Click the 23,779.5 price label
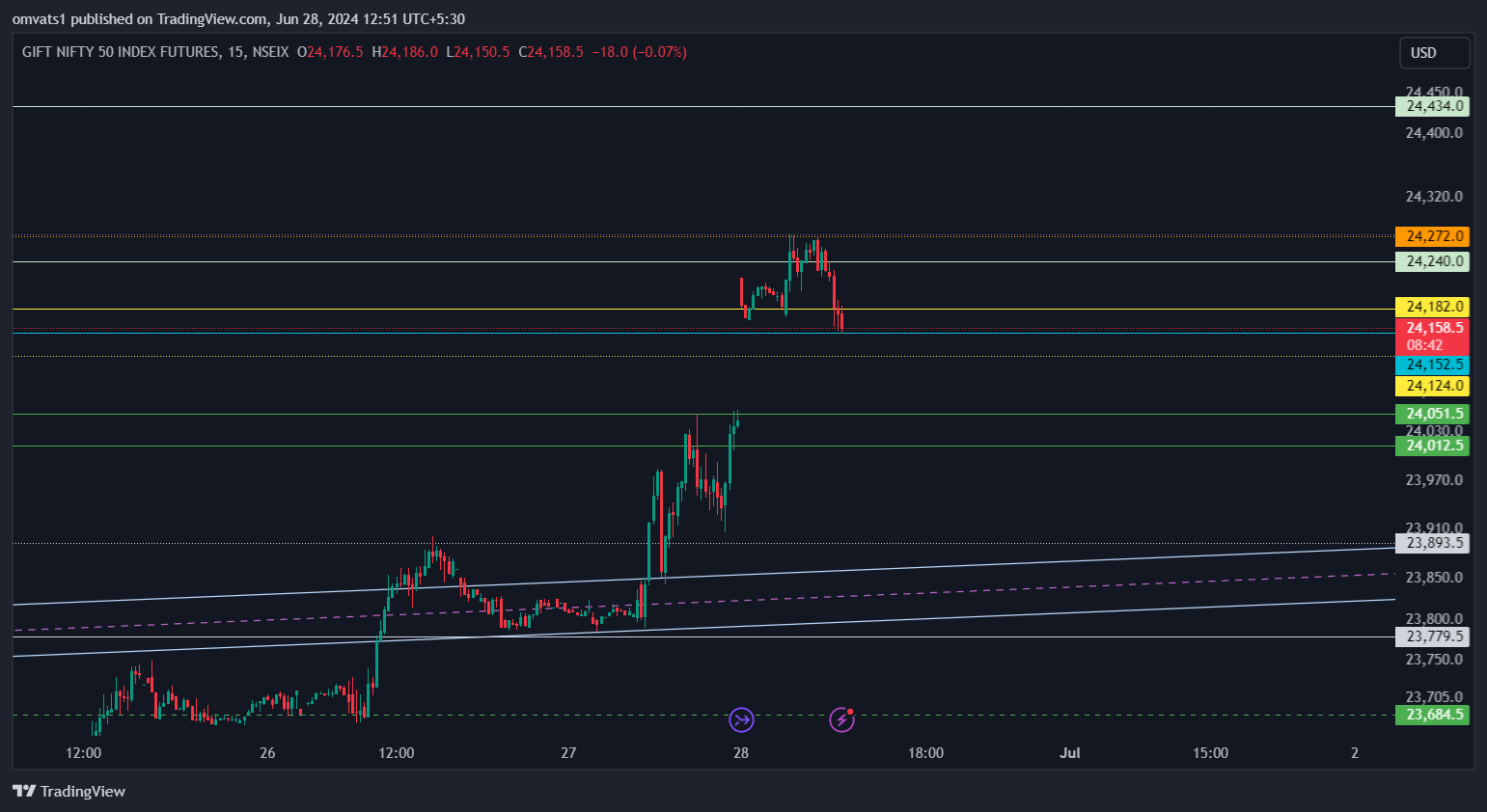This screenshot has width=1487, height=812. click(x=1432, y=636)
